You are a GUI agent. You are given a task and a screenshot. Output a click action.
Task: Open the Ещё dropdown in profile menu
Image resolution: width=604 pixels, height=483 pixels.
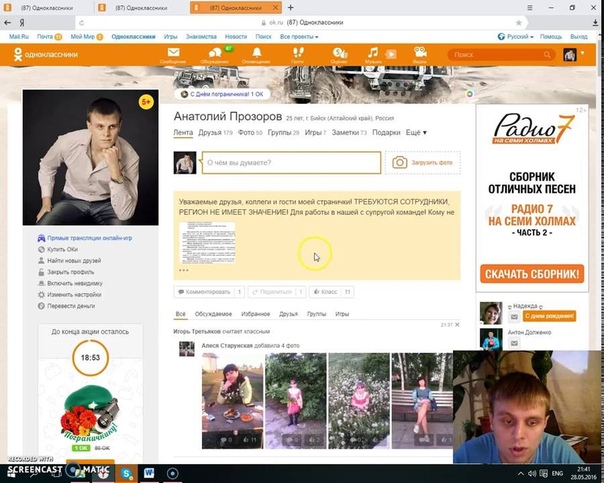coord(416,132)
